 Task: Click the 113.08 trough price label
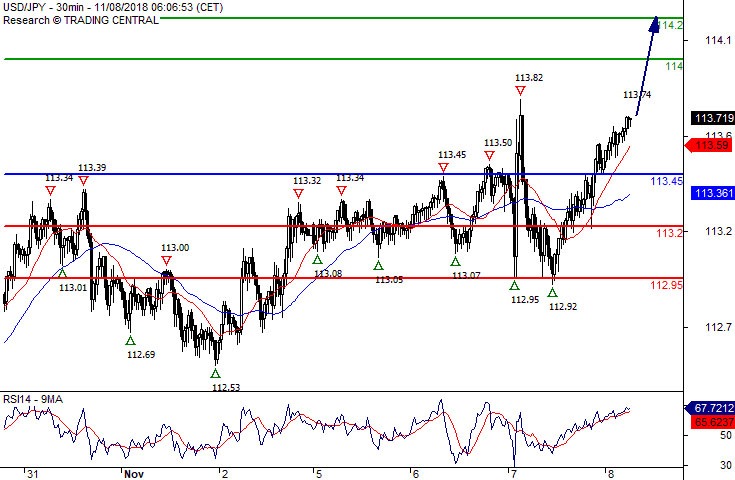tap(328, 274)
